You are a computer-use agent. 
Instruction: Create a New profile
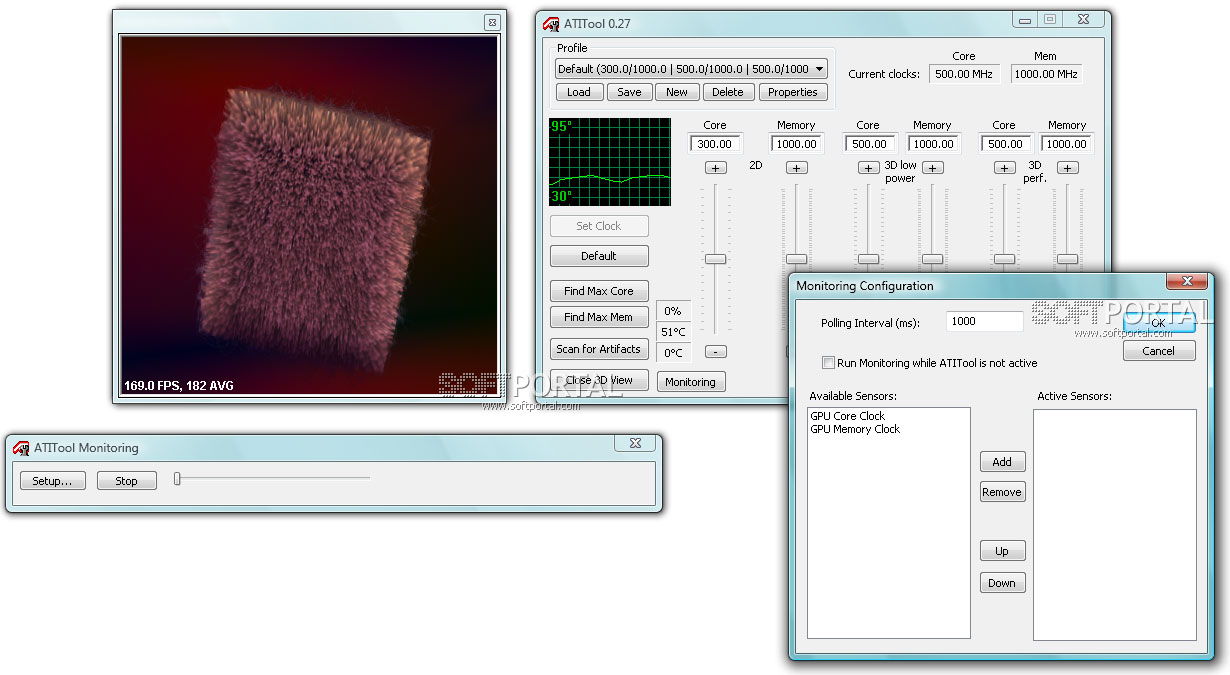tap(677, 92)
